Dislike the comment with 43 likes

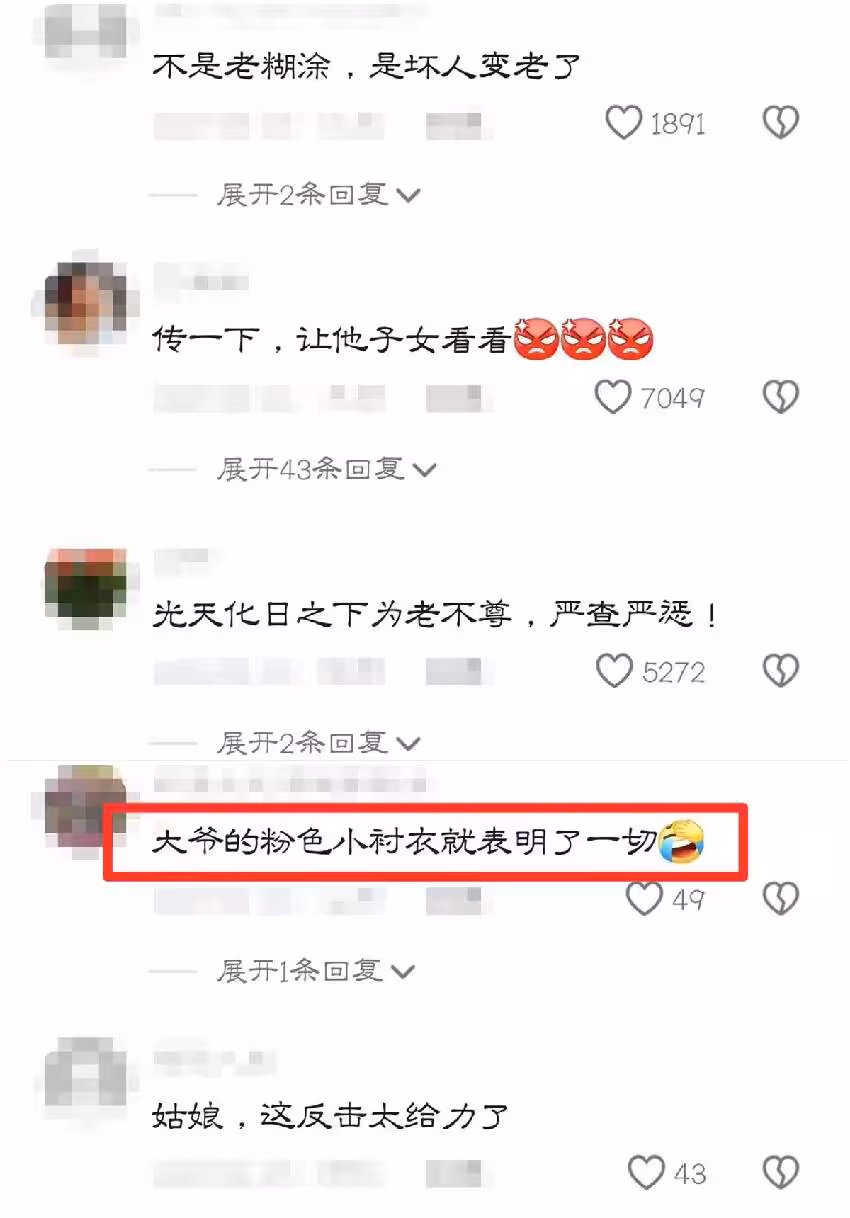pos(781,1171)
